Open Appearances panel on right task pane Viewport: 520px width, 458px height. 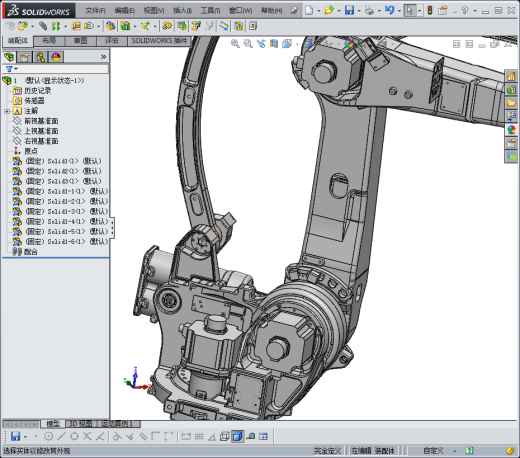511,130
